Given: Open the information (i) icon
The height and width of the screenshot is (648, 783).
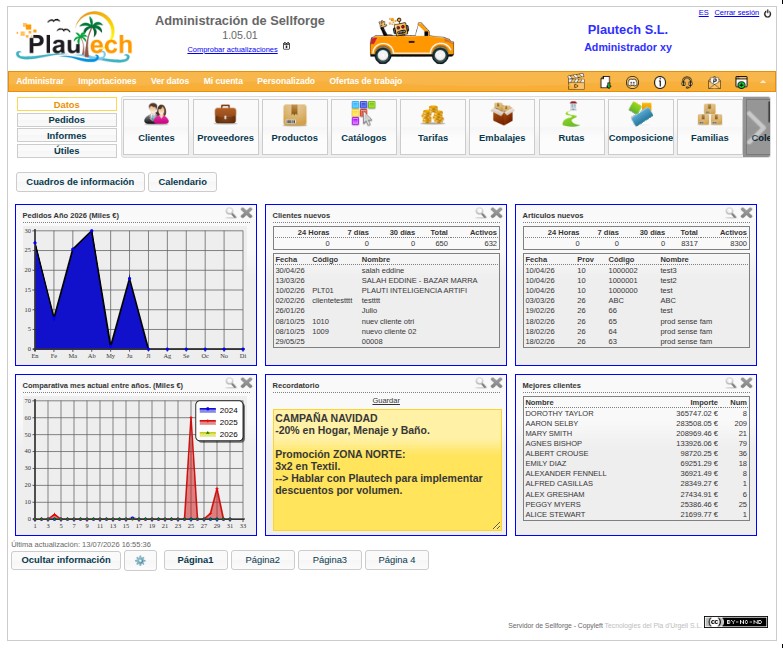Looking at the screenshot, I should point(660,82).
